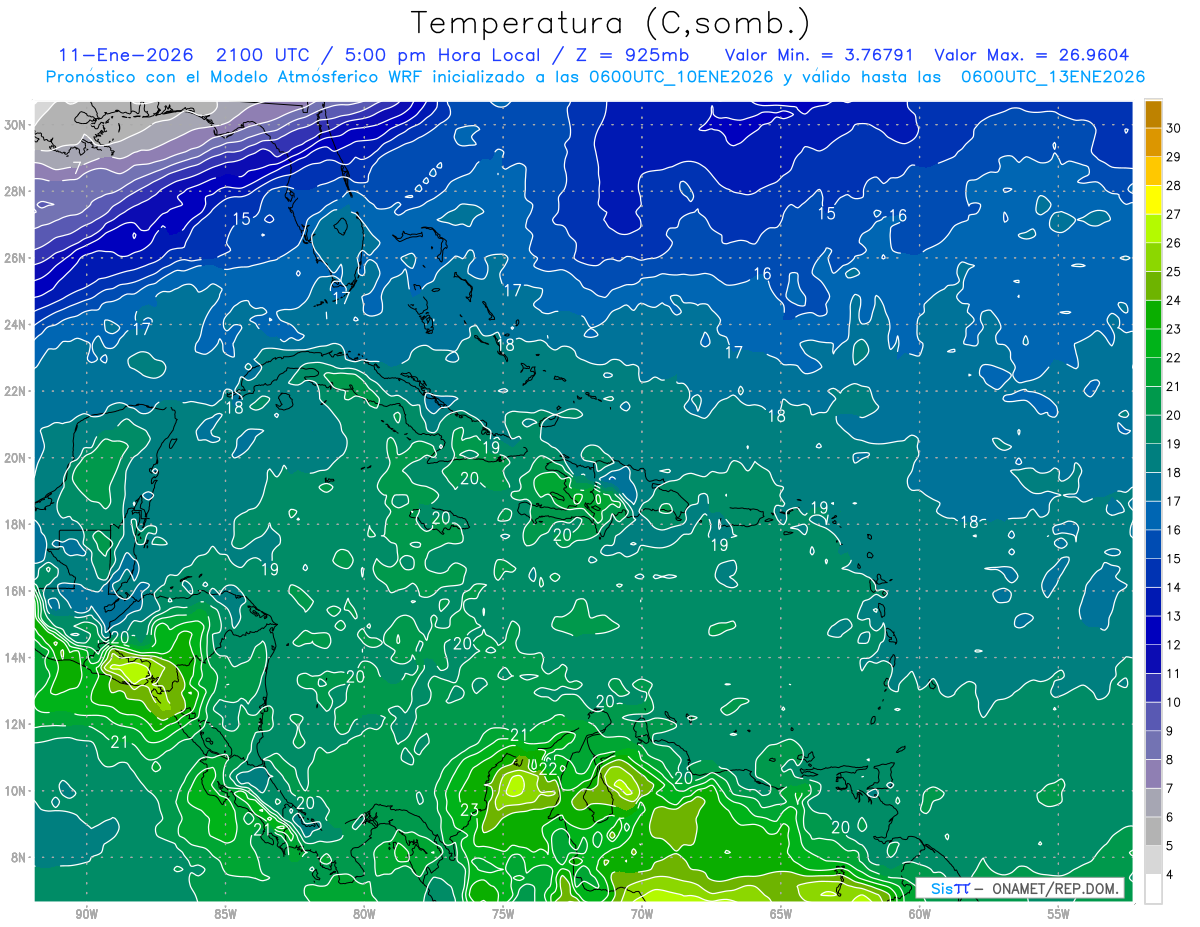Screen dimensions: 1200x927
Task: Click the 16N latitude axis label
Action: pyautogui.click(x=15, y=591)
